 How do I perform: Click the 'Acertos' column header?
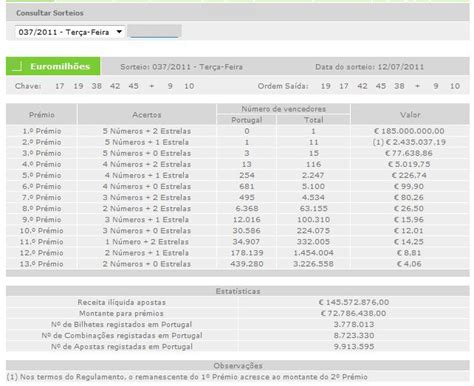point(147,115)
